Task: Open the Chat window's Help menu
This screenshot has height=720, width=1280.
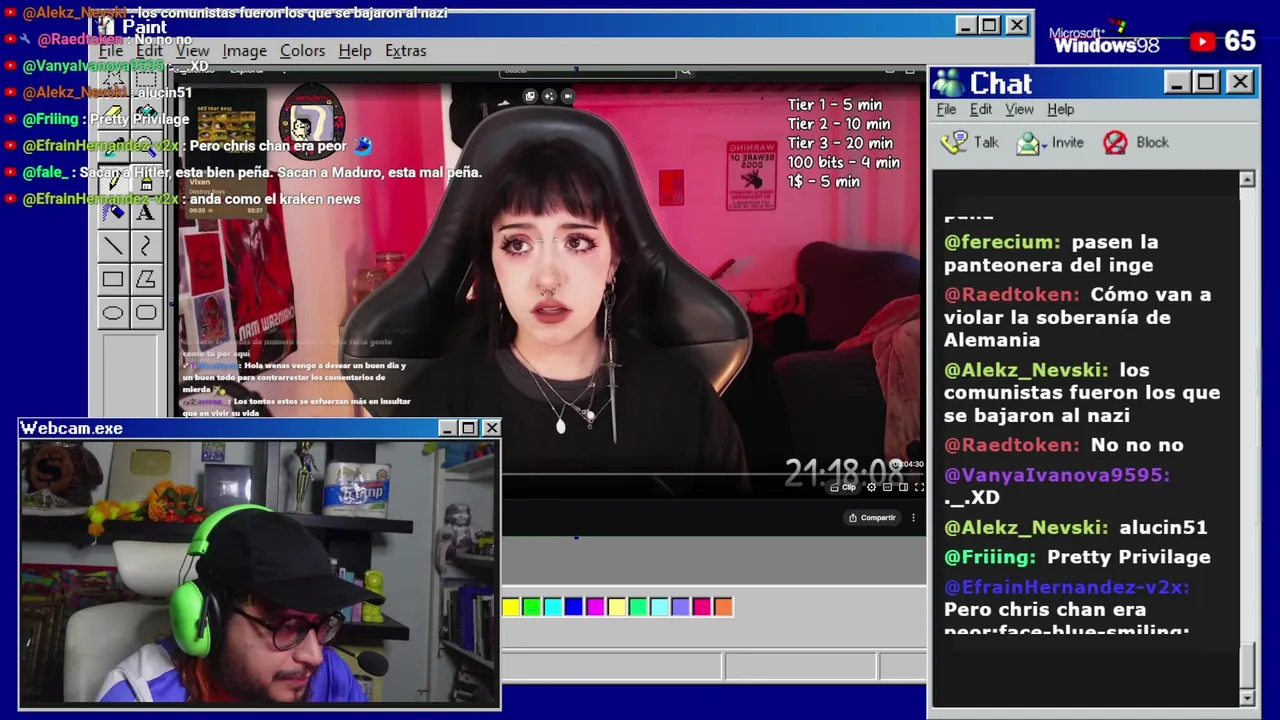Action: pos(1060,109)
